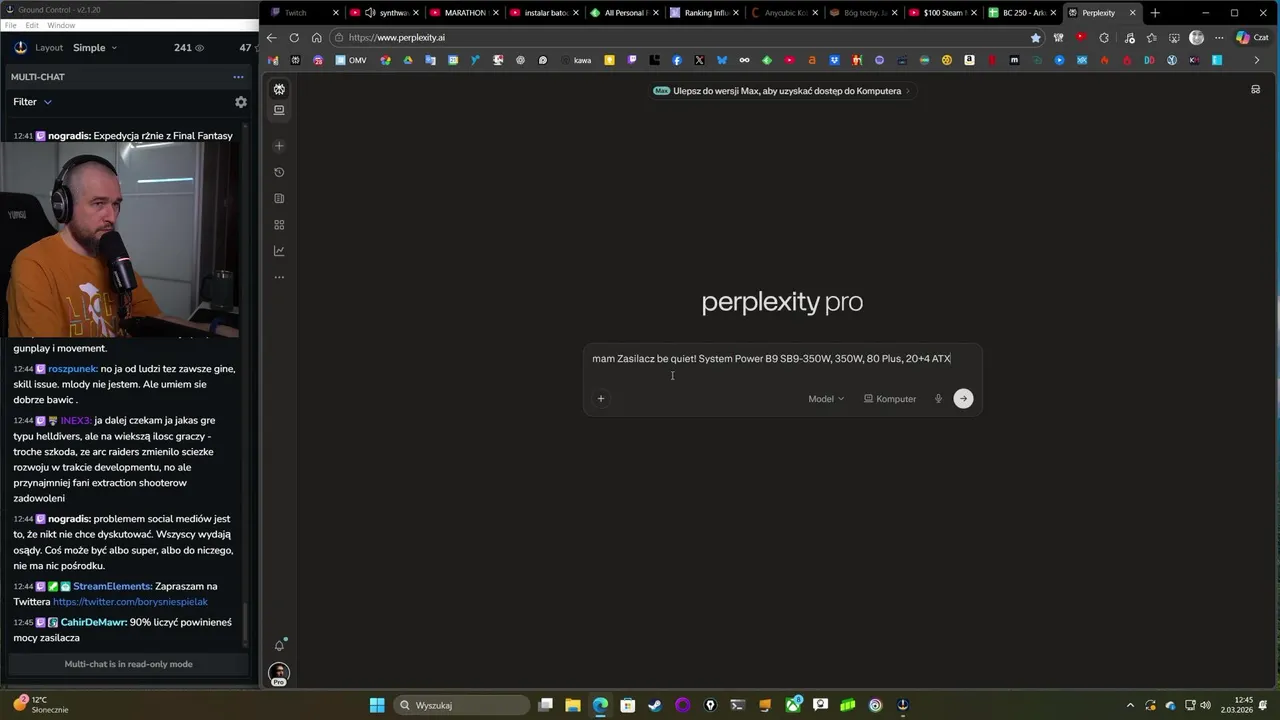Open the Perplexity Computer icon below logo in sidebar
1280x720 pixels.
(279, 110)
